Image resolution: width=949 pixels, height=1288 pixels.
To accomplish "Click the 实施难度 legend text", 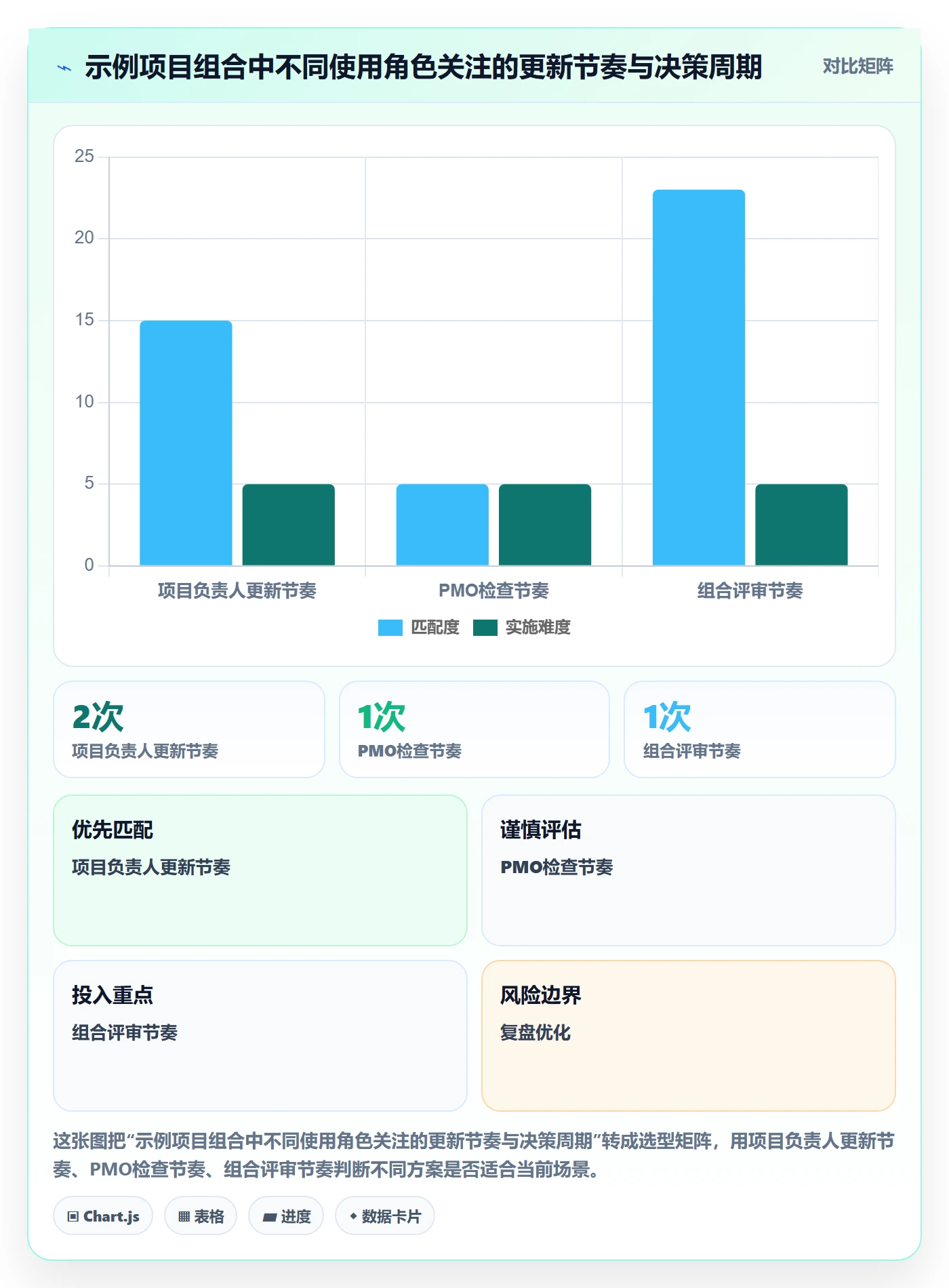I will (x=538, y=628).
